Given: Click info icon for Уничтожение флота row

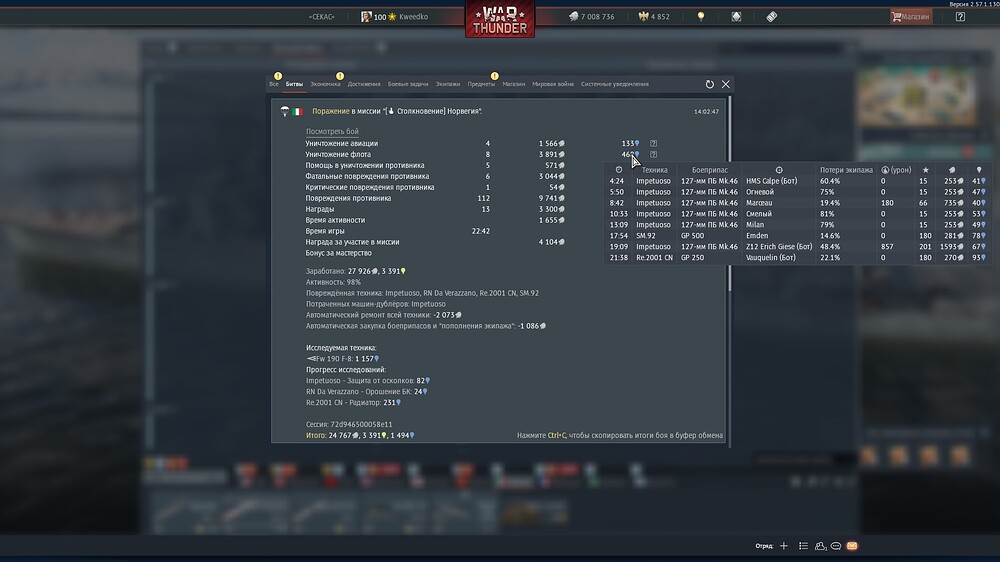Looking at the screenshot, I should pos(653,154).
